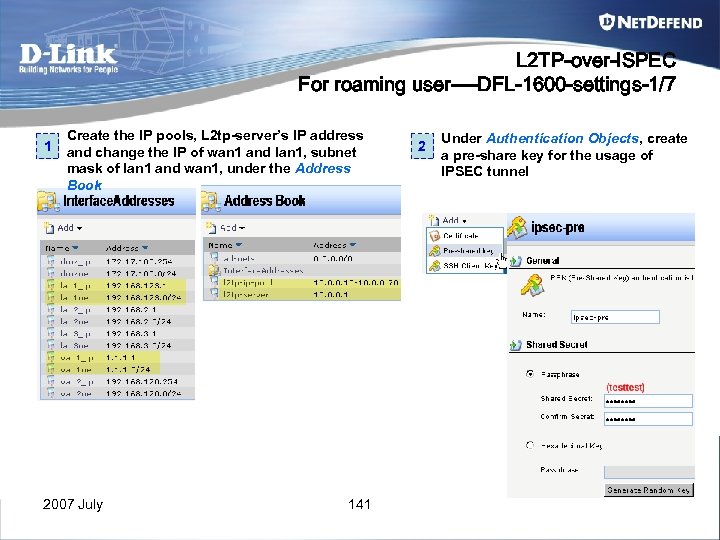Click the lan2_ip row icon
The image size is (720, 540).
[51, 309]
